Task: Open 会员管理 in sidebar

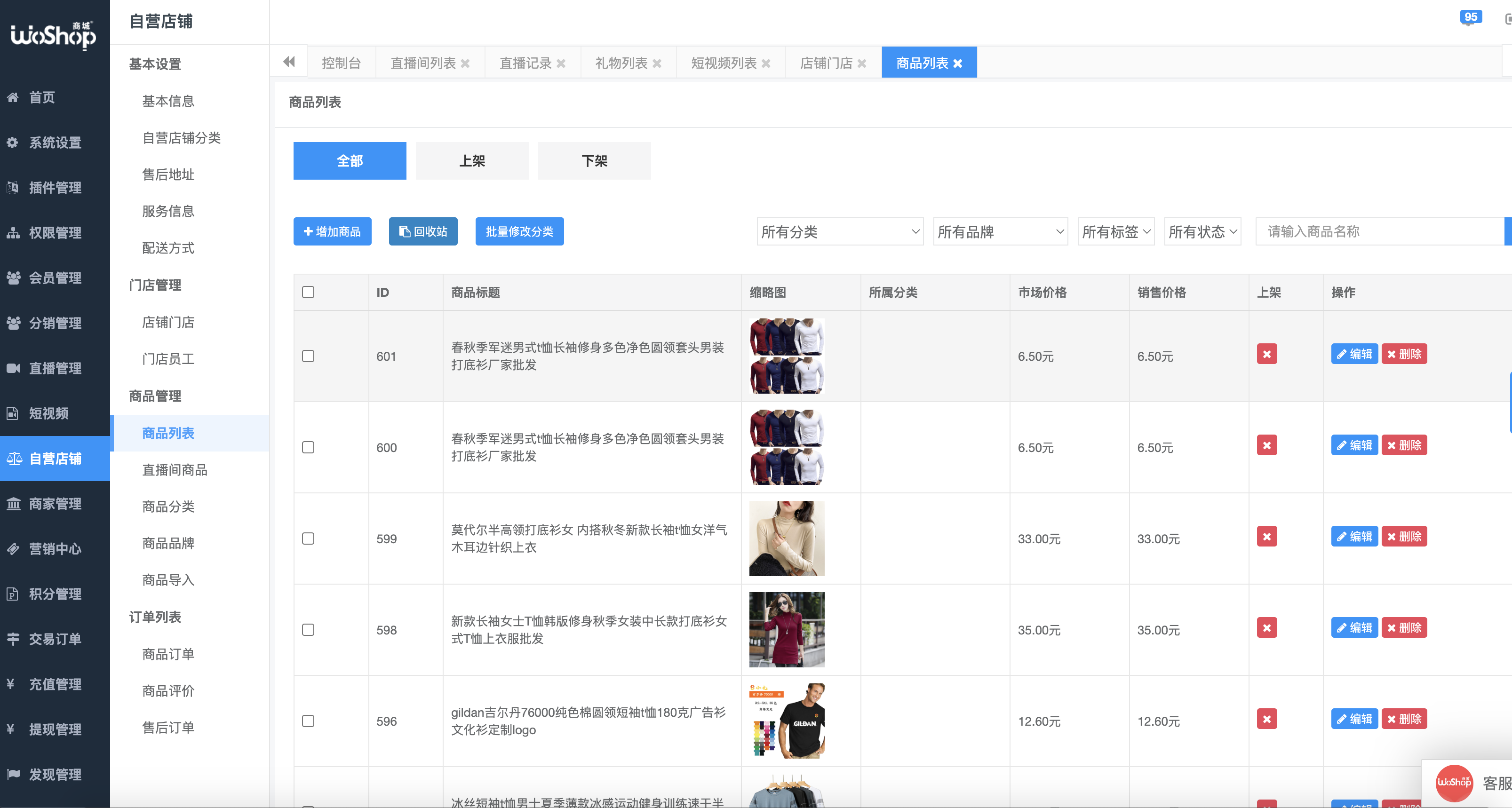Action: pyautogui.click(x=55, y=278)
